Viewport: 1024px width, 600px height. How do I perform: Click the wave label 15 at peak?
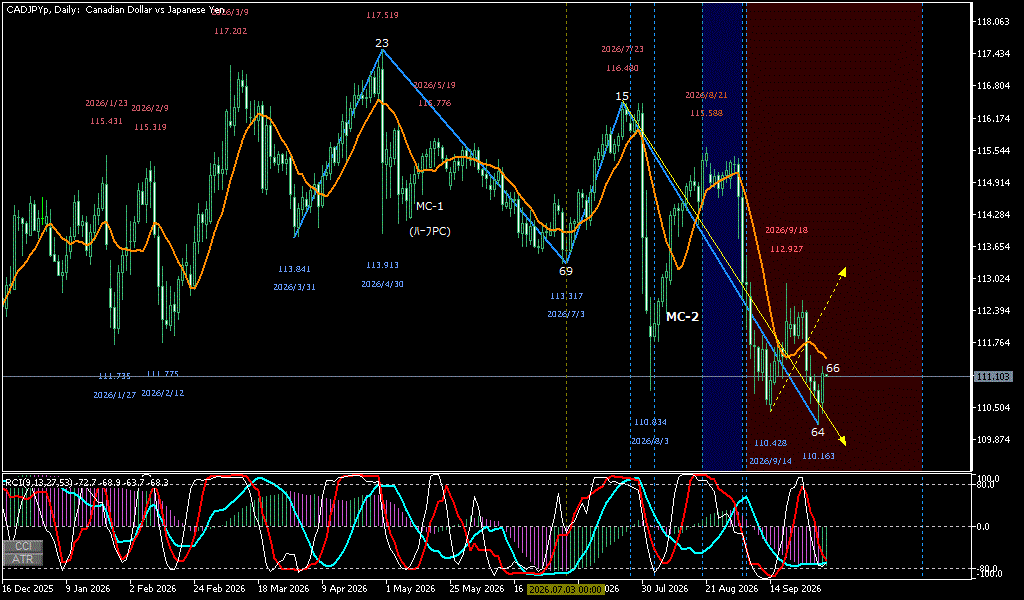[x=622, y=97]
